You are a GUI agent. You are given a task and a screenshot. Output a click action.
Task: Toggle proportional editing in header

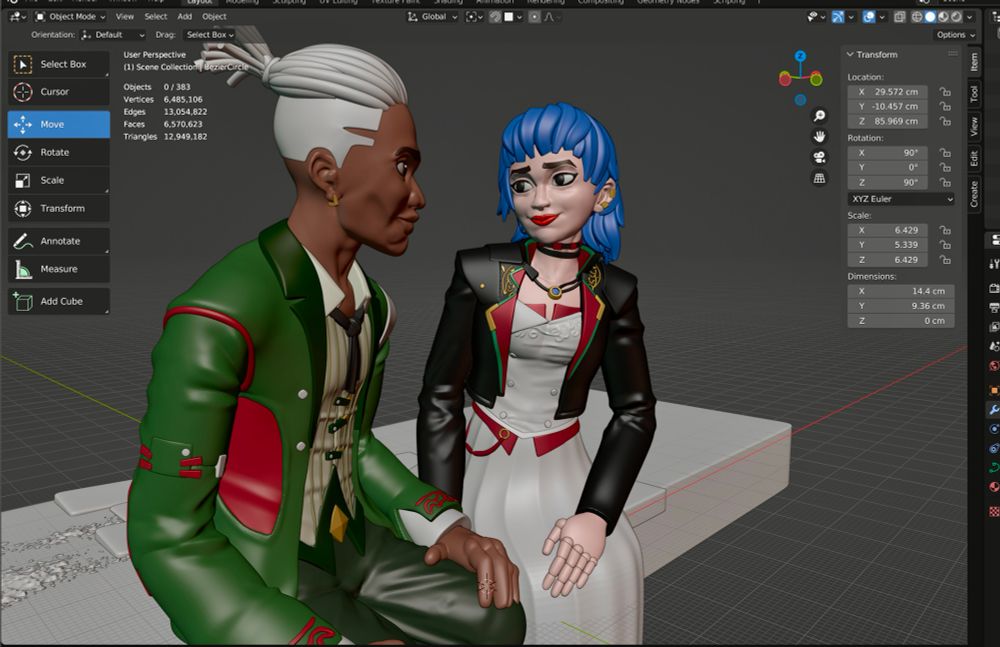point(534,17)
